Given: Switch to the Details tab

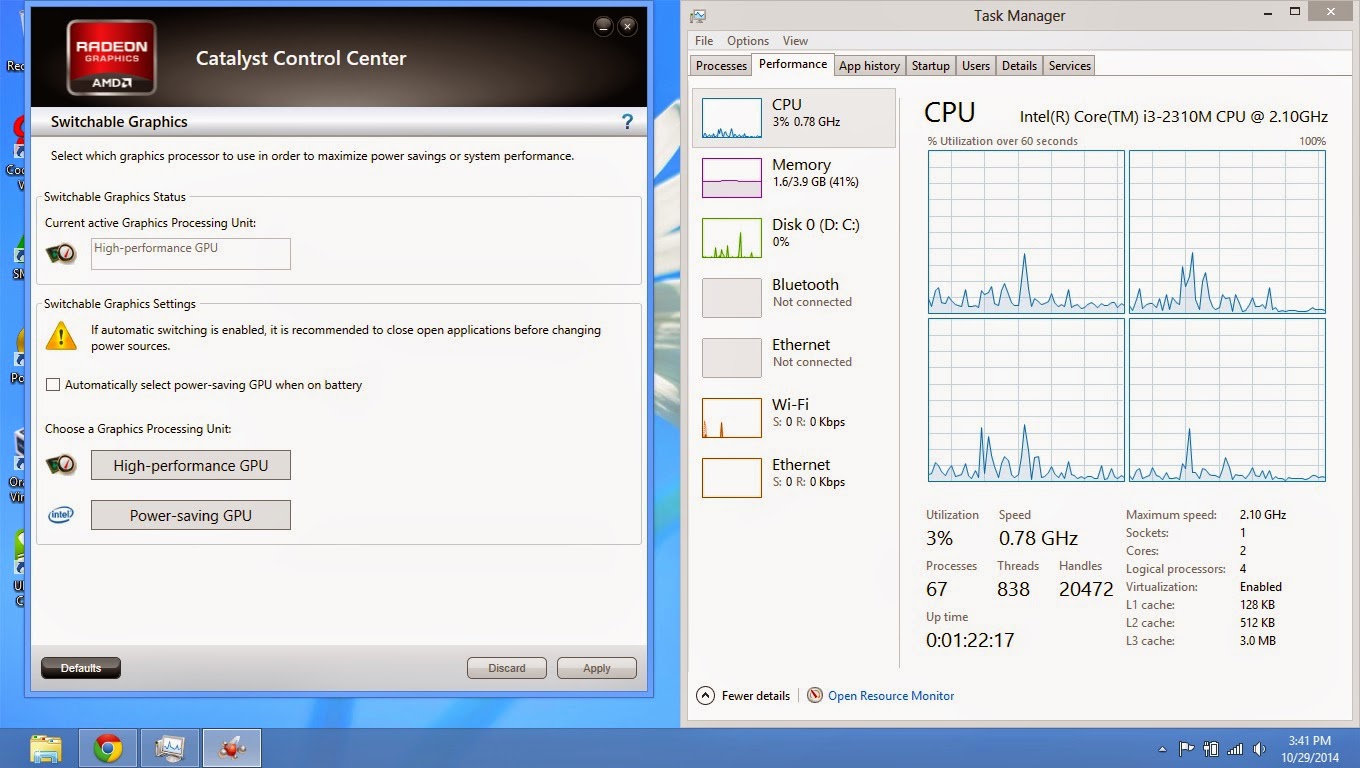Looking at the screenshot, I should 1019,66.
